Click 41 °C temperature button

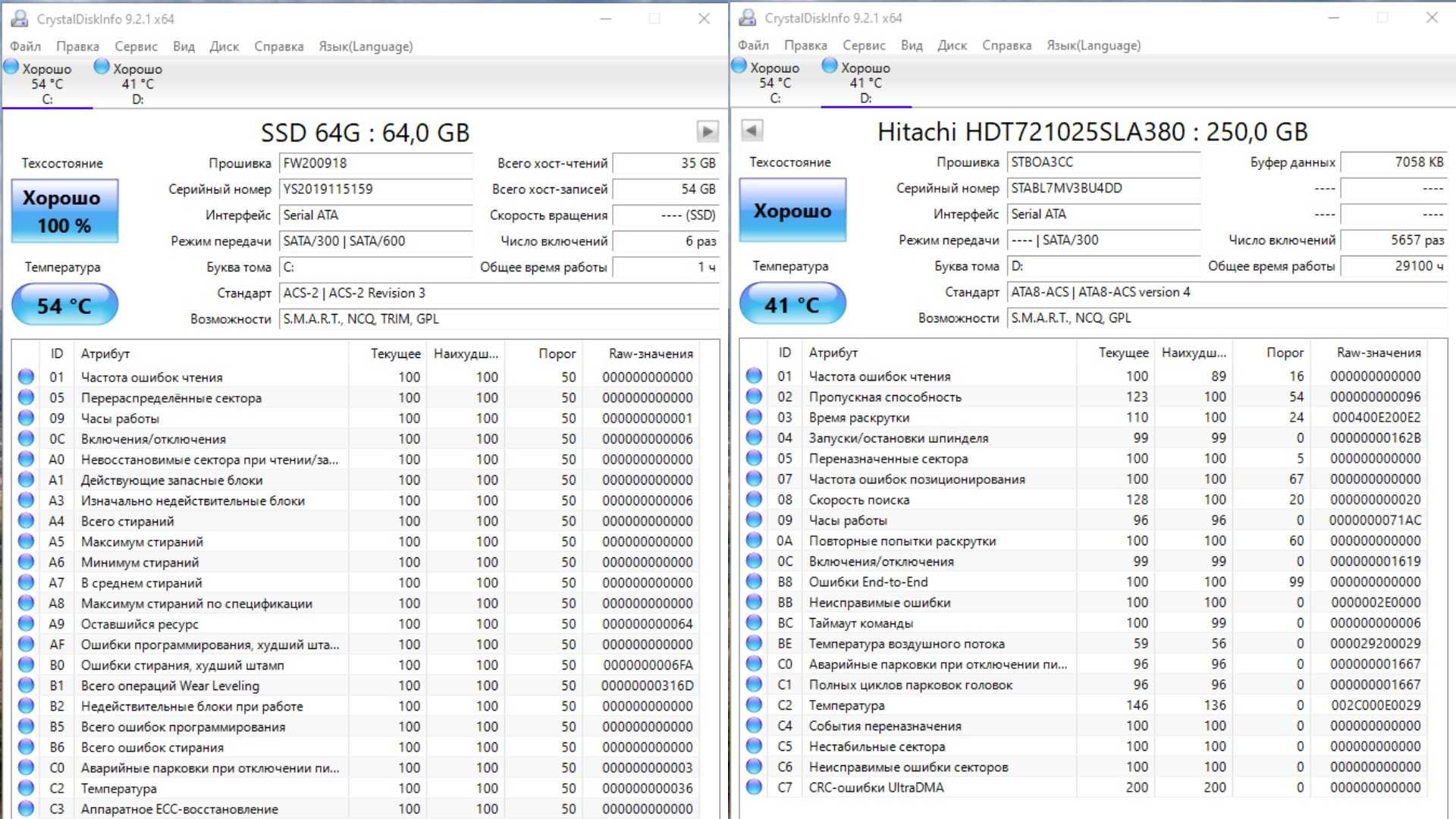[792, 304]
